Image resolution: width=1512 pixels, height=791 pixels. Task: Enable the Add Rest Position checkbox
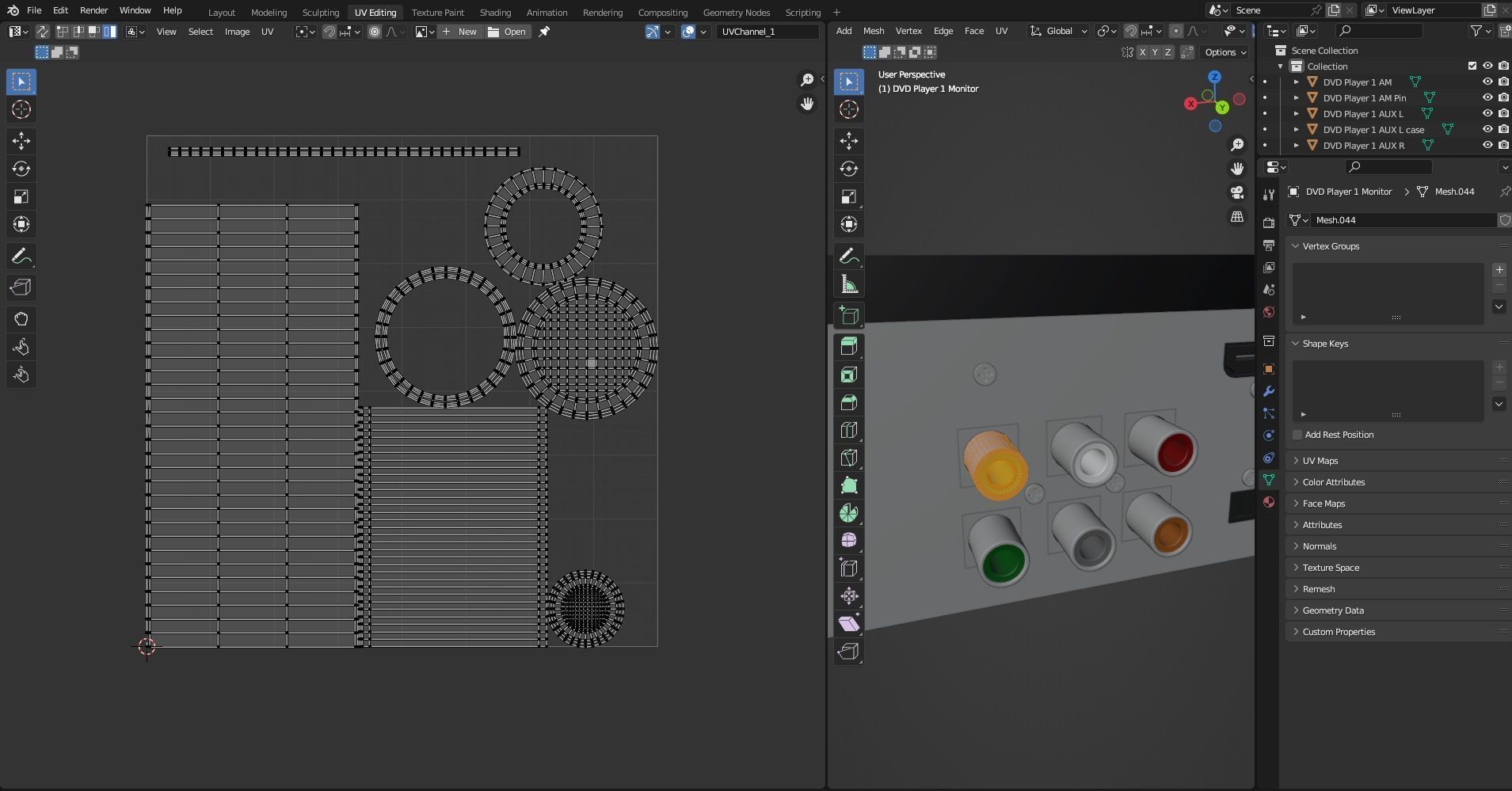point(1297,435)
